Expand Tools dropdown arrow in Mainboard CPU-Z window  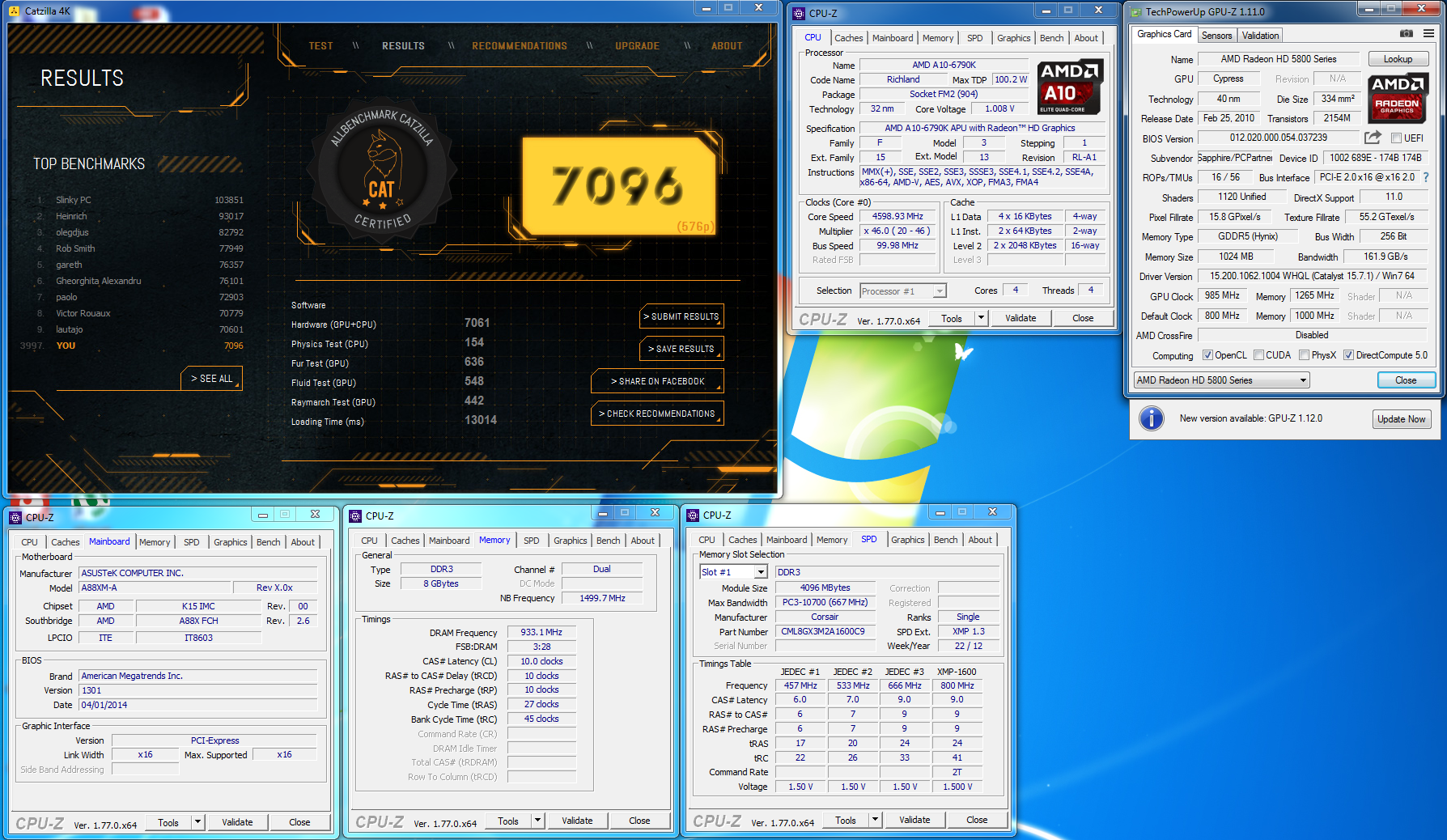(197, 822)
